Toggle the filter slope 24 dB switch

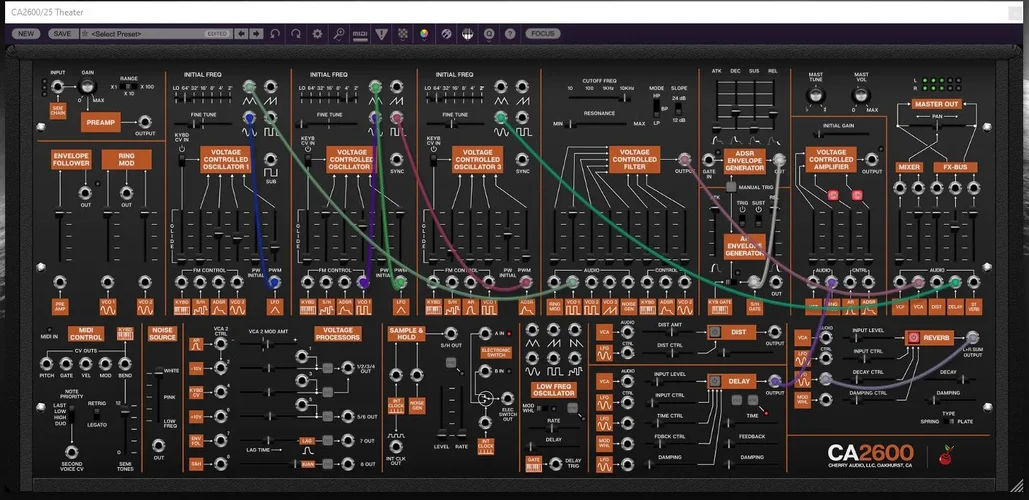pos(679,109)
